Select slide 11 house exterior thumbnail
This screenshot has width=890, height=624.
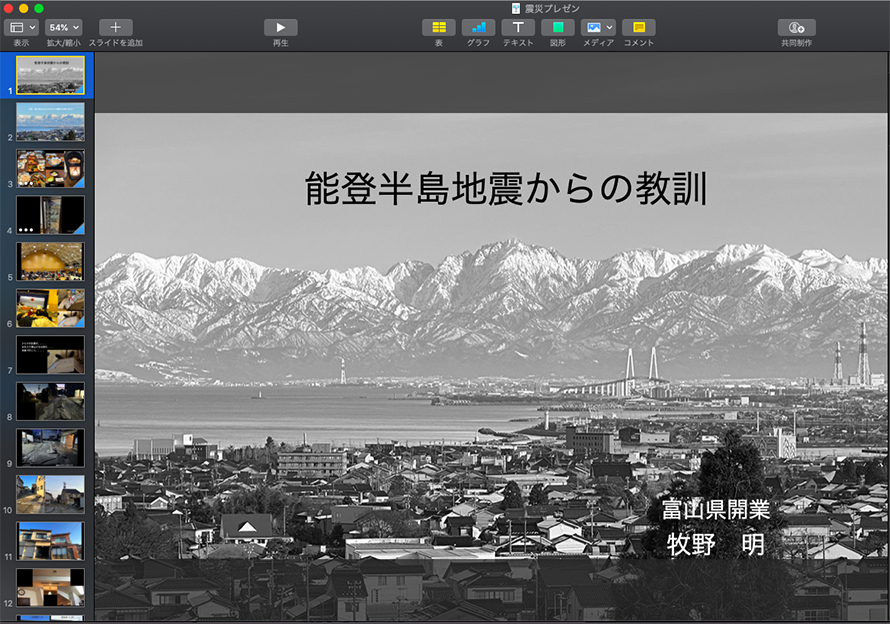click(51, 541)
